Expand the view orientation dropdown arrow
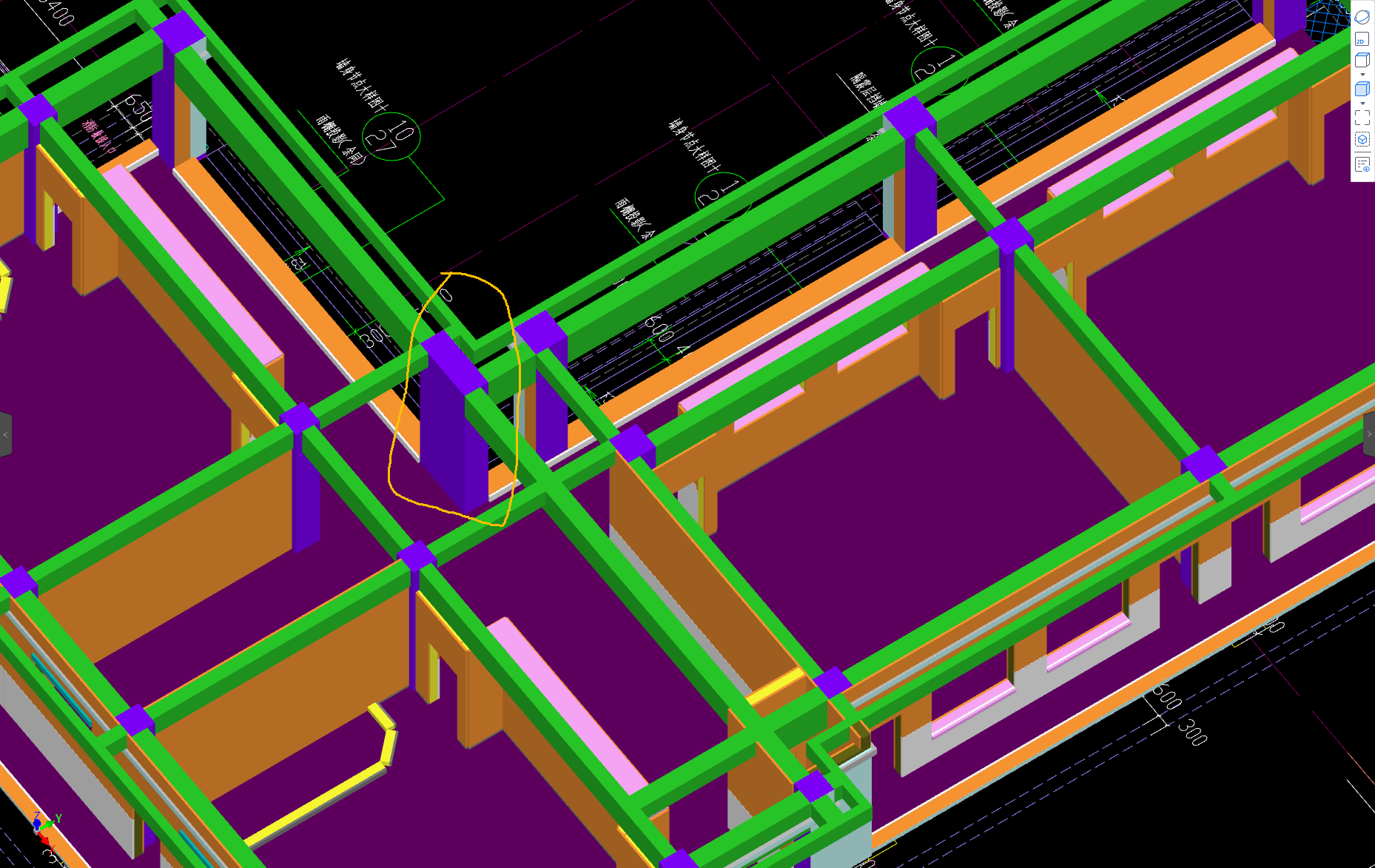 [x=1362, y=74]
